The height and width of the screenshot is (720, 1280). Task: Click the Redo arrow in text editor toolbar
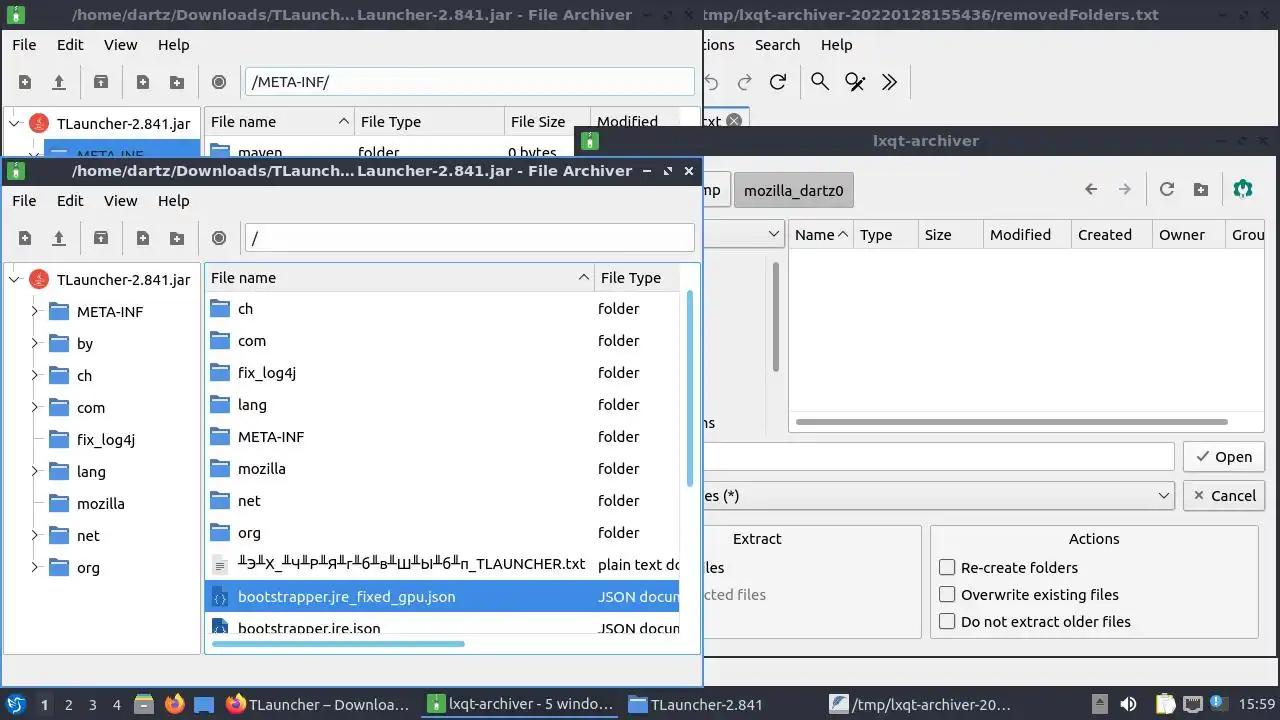click(x=744, y=82)
